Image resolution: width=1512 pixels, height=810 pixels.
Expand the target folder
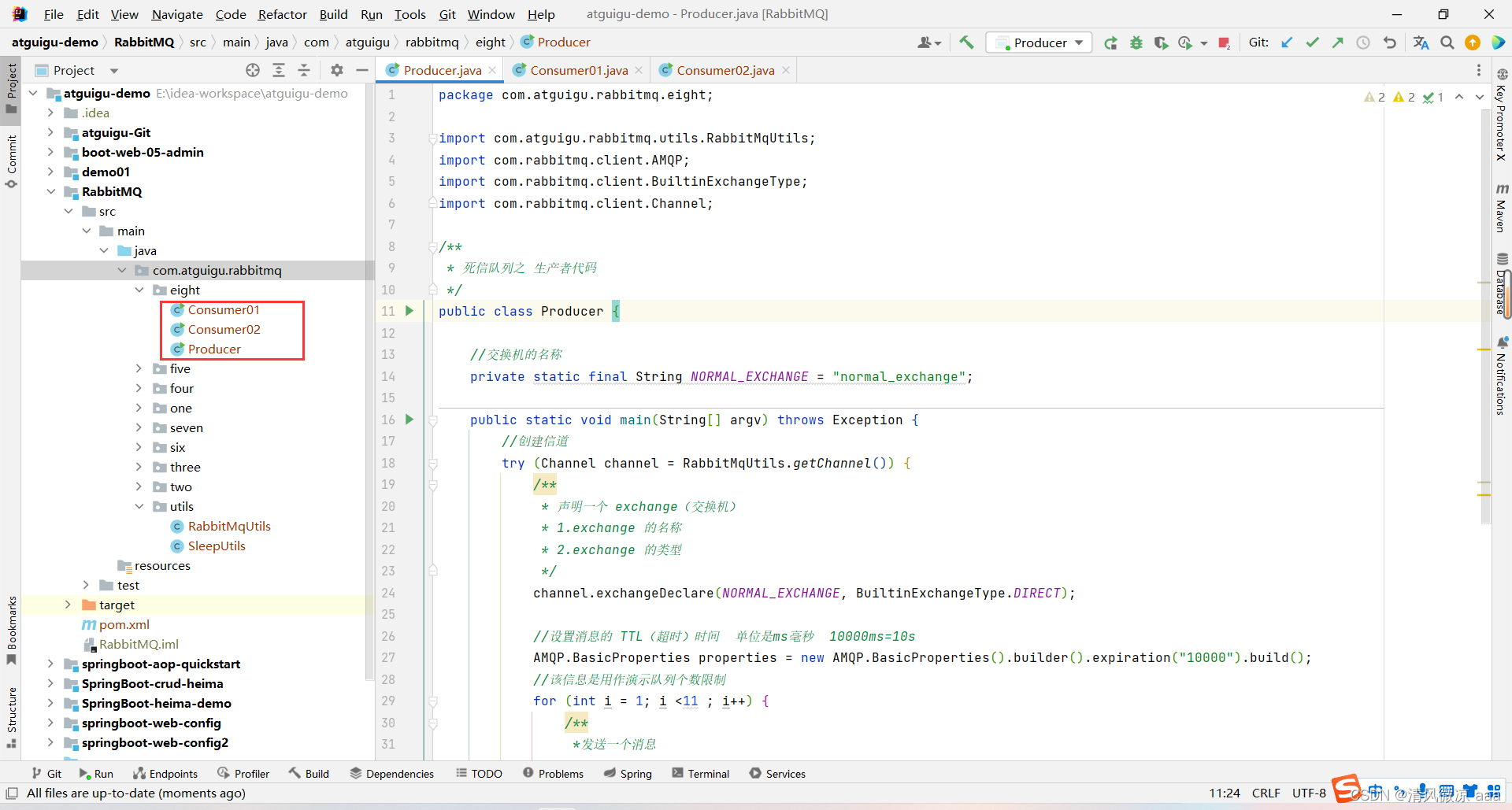[68, 605]
